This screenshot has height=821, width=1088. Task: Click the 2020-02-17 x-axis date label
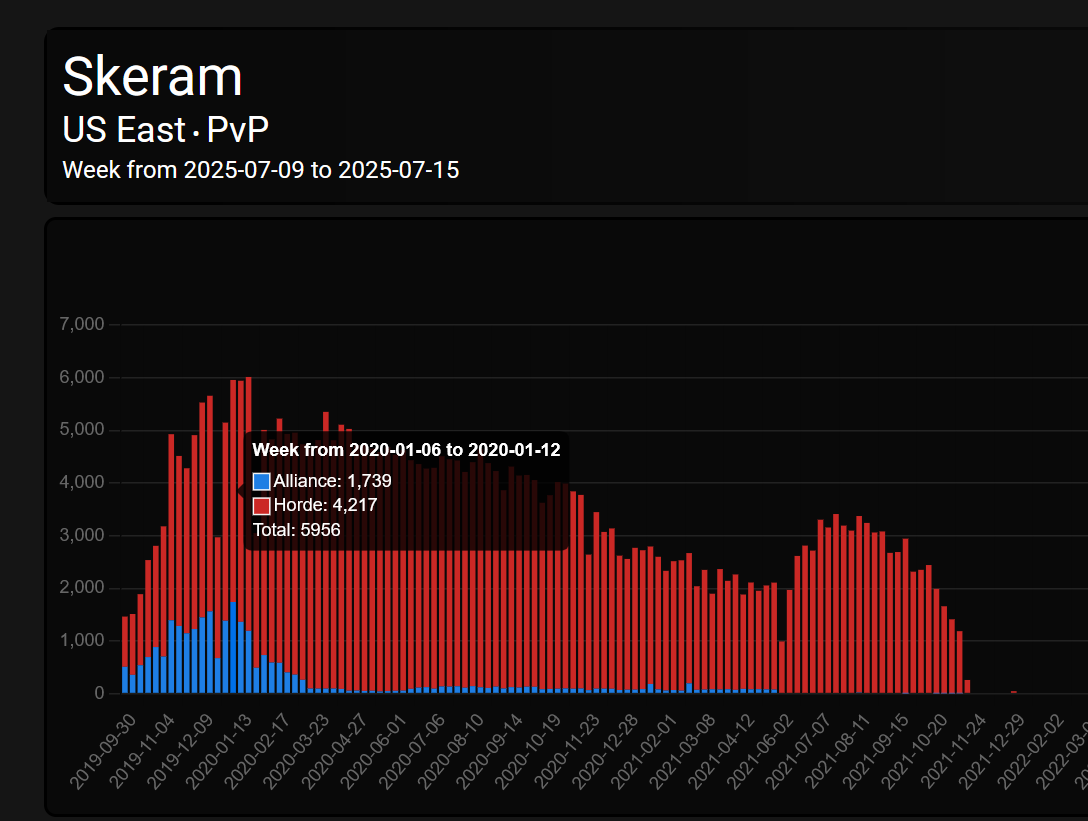[x=256, y=752]
